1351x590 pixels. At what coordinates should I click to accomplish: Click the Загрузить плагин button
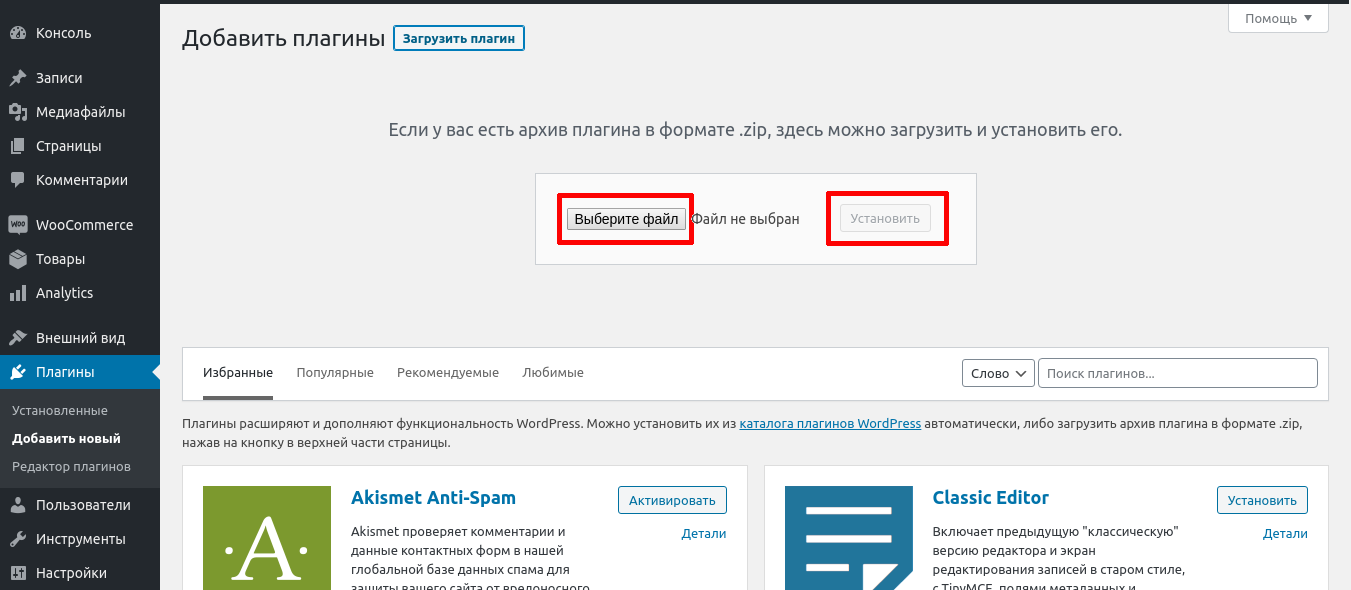pos(459,39)
